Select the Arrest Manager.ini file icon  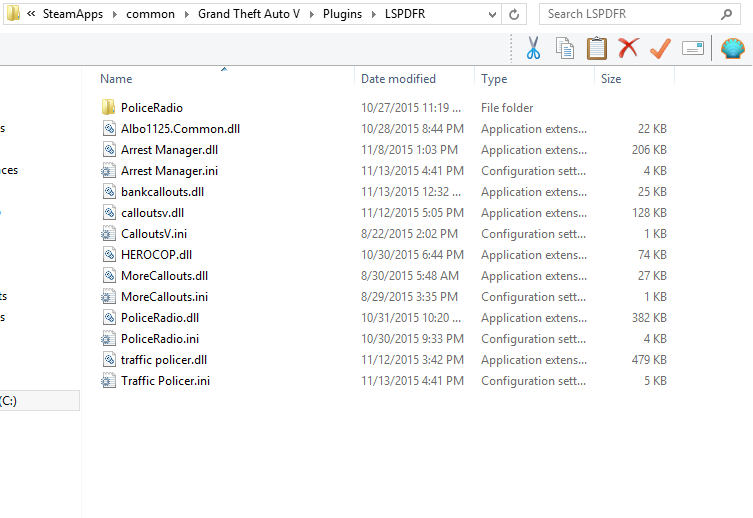coord(108,170)
